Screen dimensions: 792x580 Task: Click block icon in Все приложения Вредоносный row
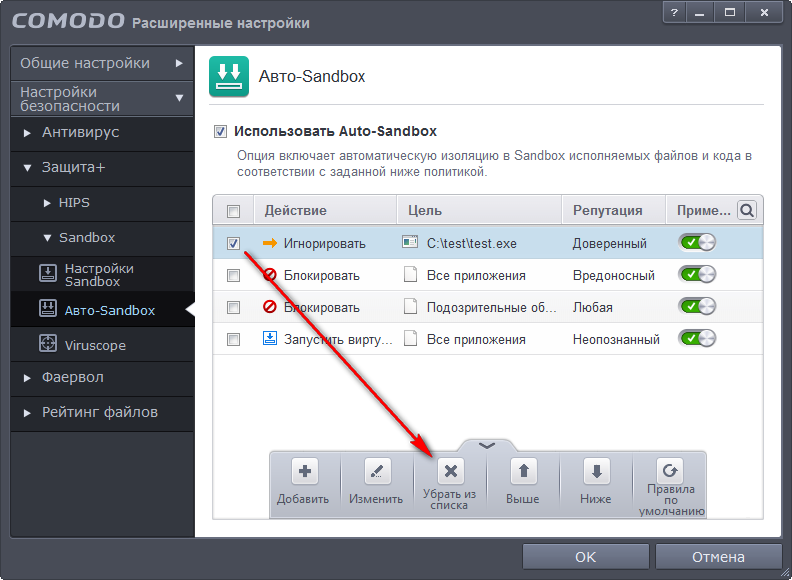270,275
